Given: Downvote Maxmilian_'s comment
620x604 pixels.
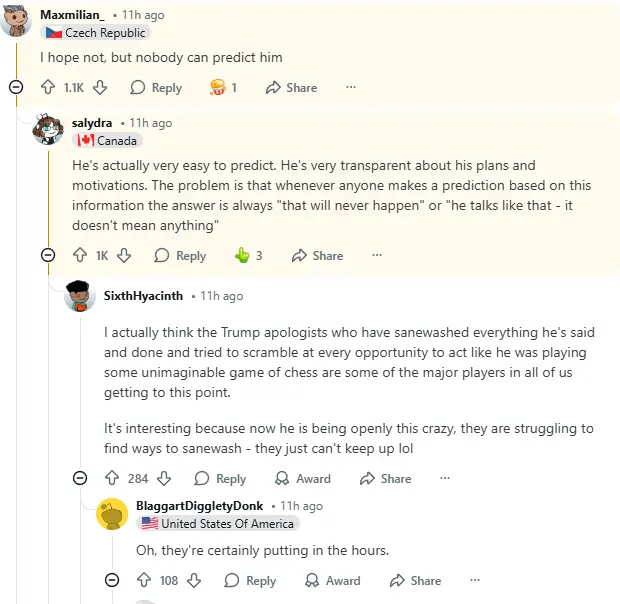Looking at the screenshot, I should pyautogui.click(x=100, y=88).
